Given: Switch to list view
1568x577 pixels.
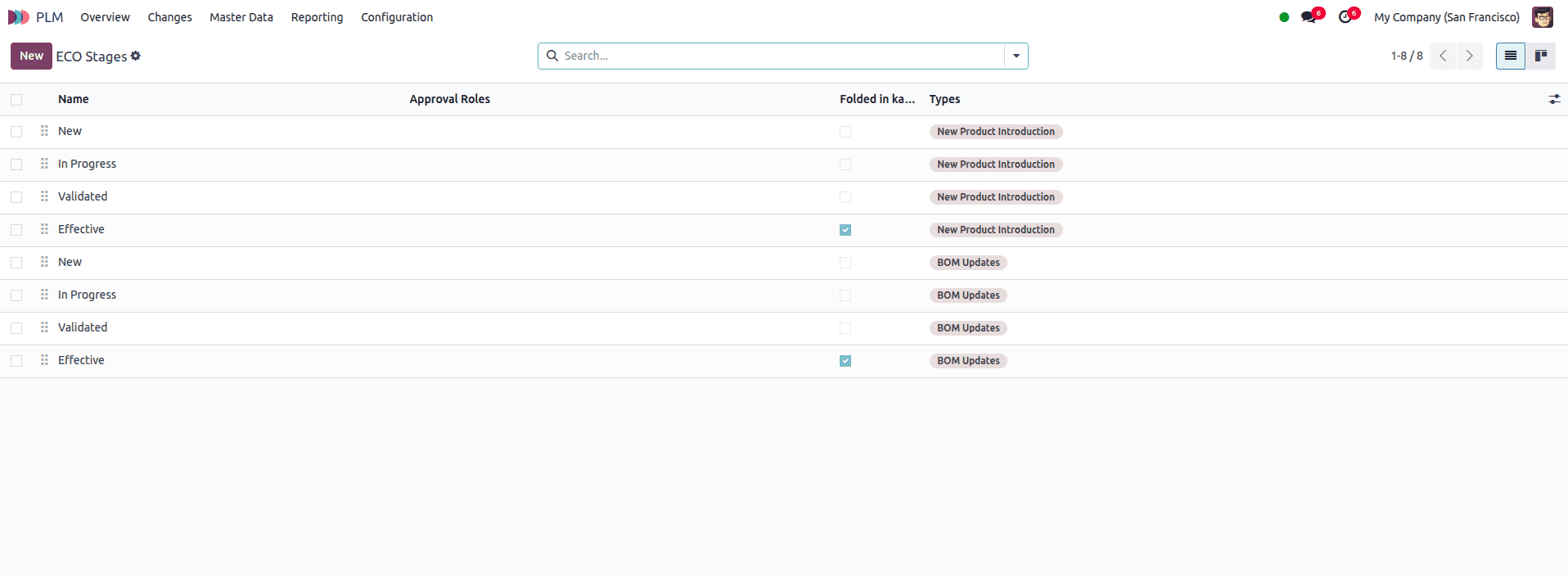Looking at the screenshot, I should coord(1511,56).
